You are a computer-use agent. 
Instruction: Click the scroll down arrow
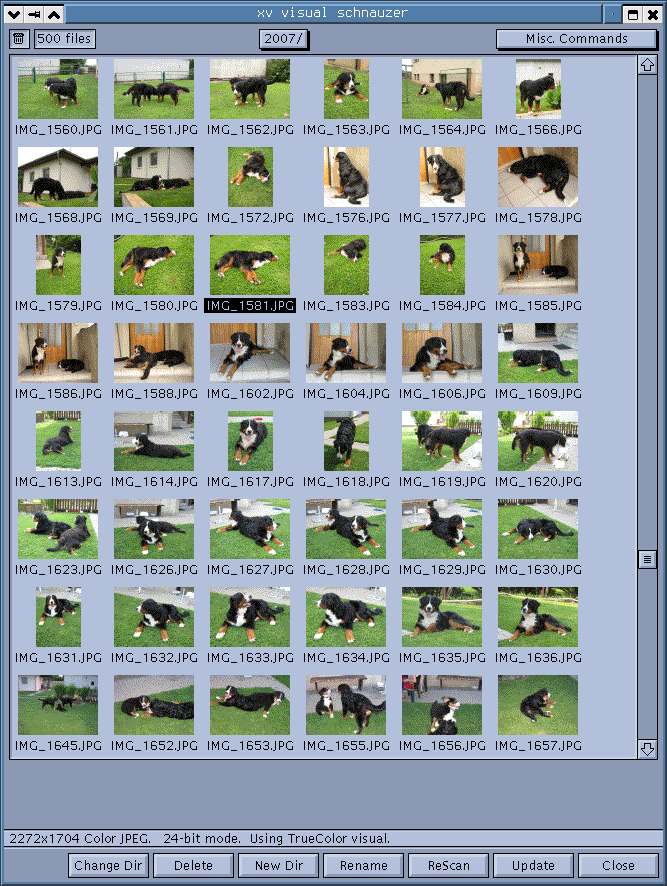tap(647, 749)
